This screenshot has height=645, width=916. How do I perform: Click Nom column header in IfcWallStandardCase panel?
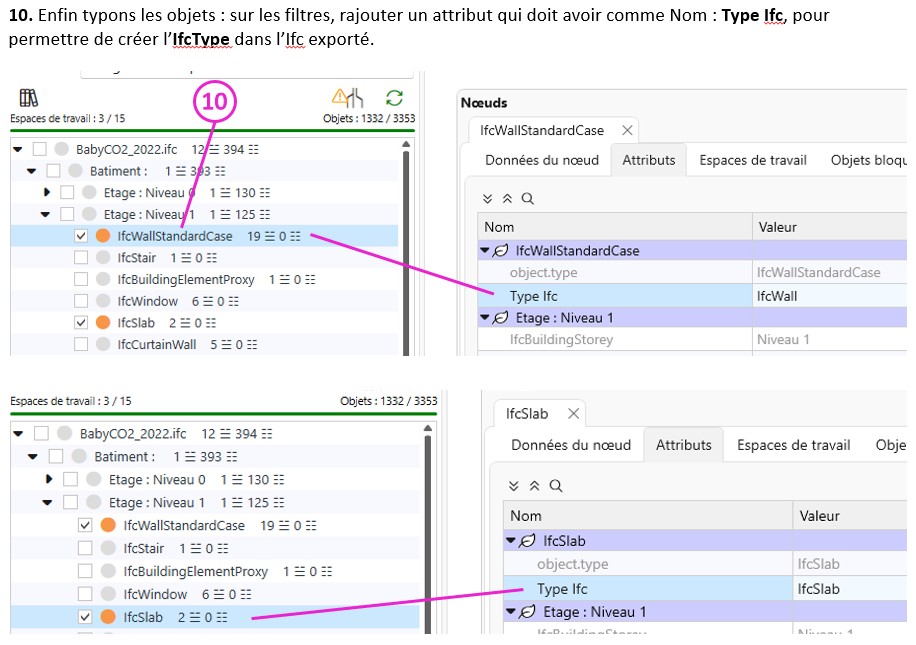click(x=500, y=227)
